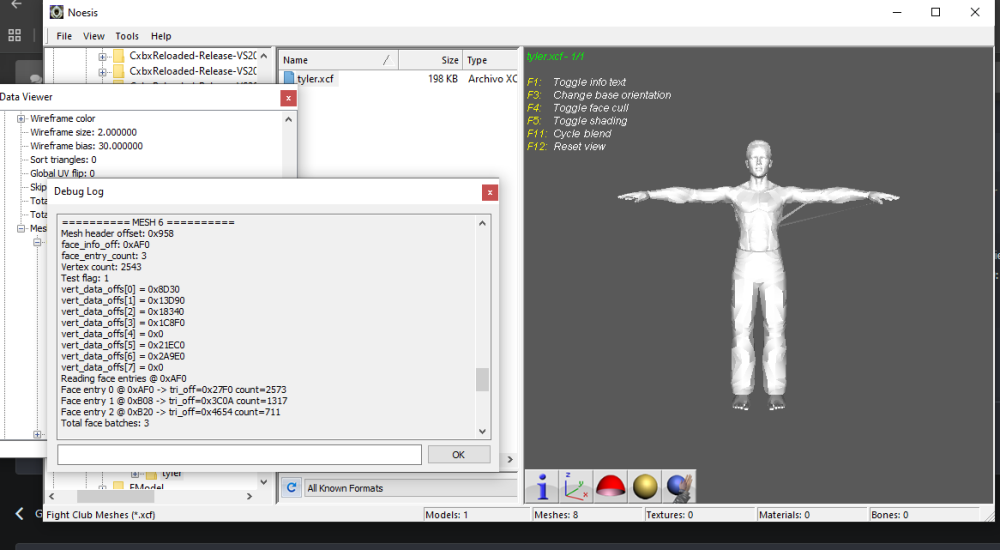Sort files by the Name column header
1000x550 pixels.
338,60
